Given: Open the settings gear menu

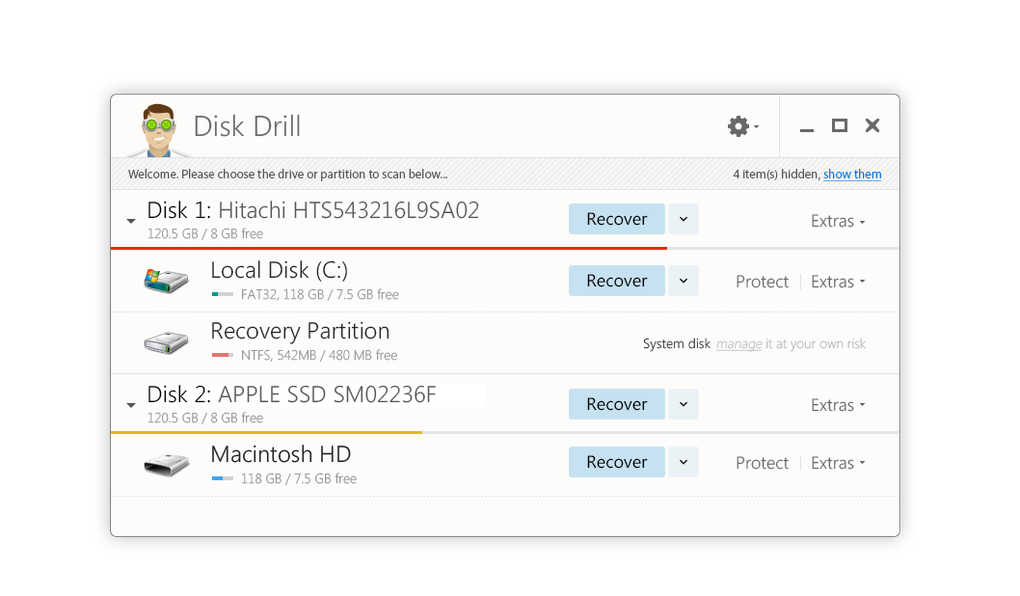Looking at the screenshot, I should [x=739, y=126].
